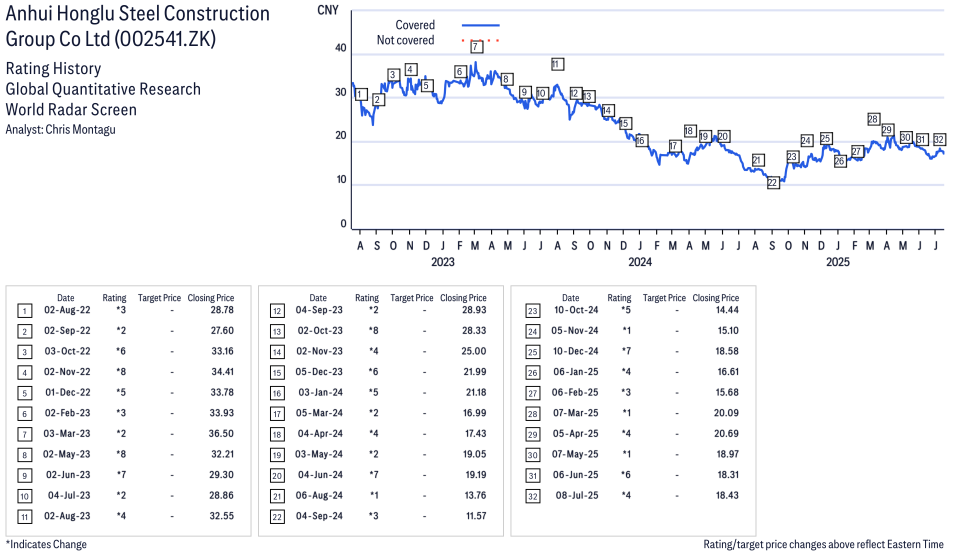Select the date 08-Jul-25
Screen dimensions: 955x551
point(577,495)
